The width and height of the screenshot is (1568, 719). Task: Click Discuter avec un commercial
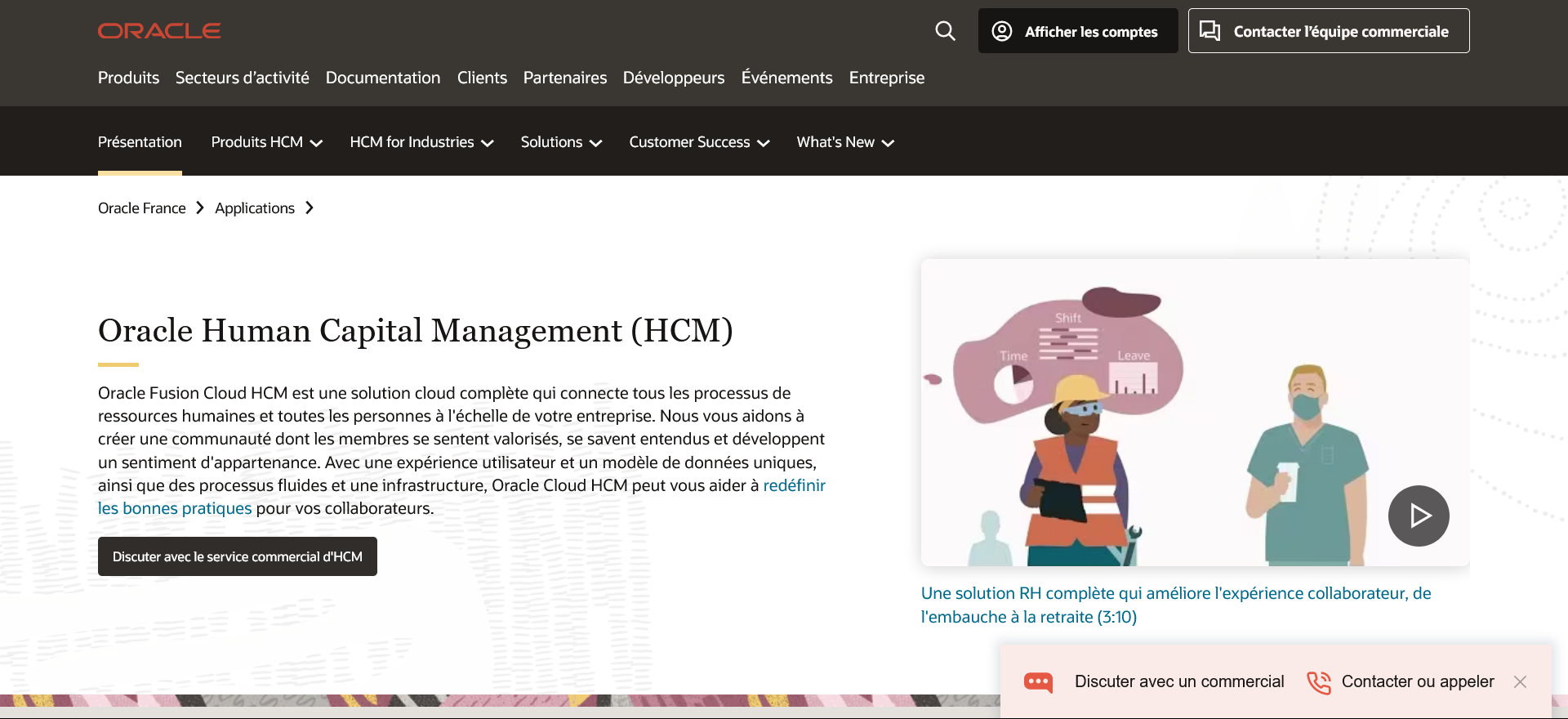click(x=1179, y=681)
